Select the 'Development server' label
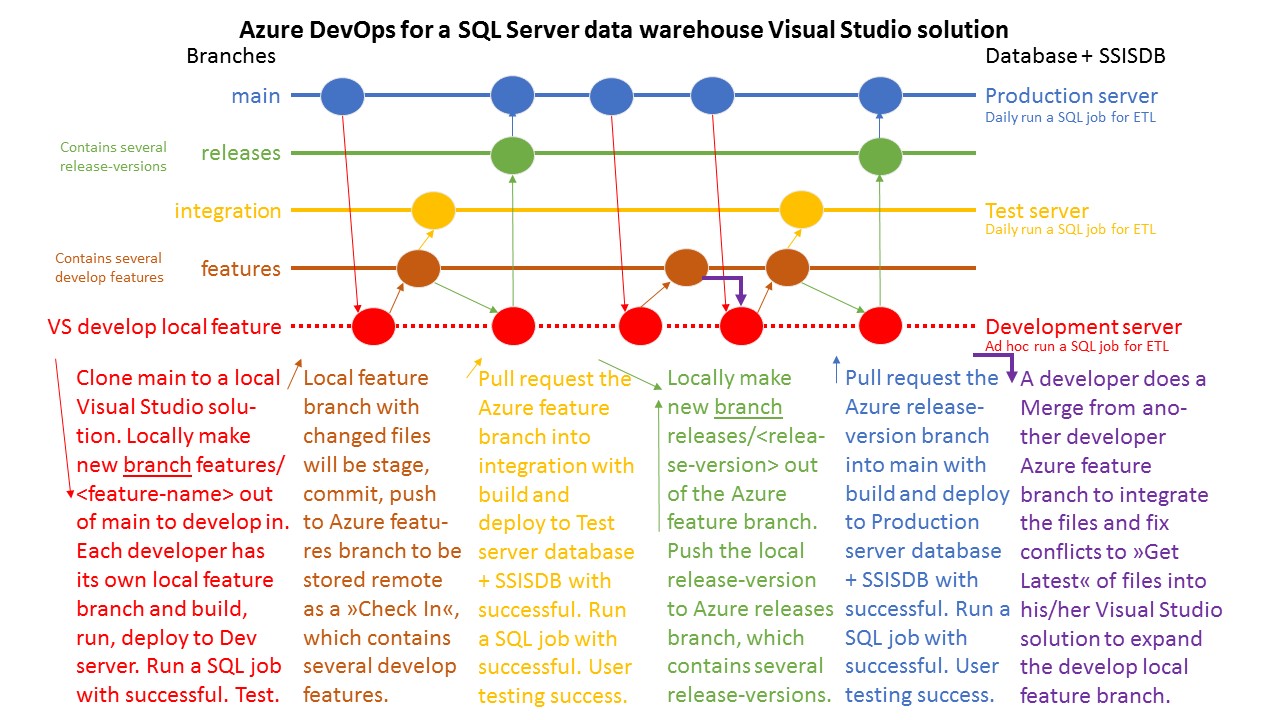Screen dimensions: 1280x720 pyautogui.click(x=1083, y=327)
